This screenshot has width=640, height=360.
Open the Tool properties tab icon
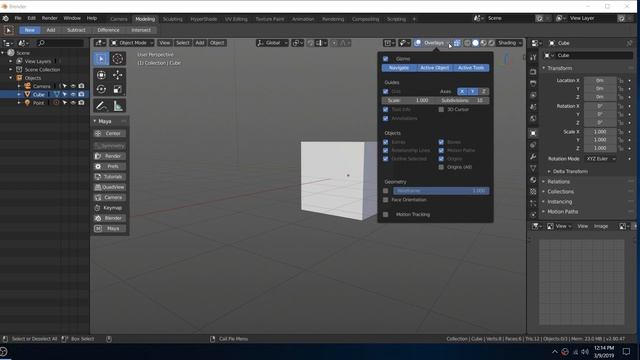click(533, 58)
